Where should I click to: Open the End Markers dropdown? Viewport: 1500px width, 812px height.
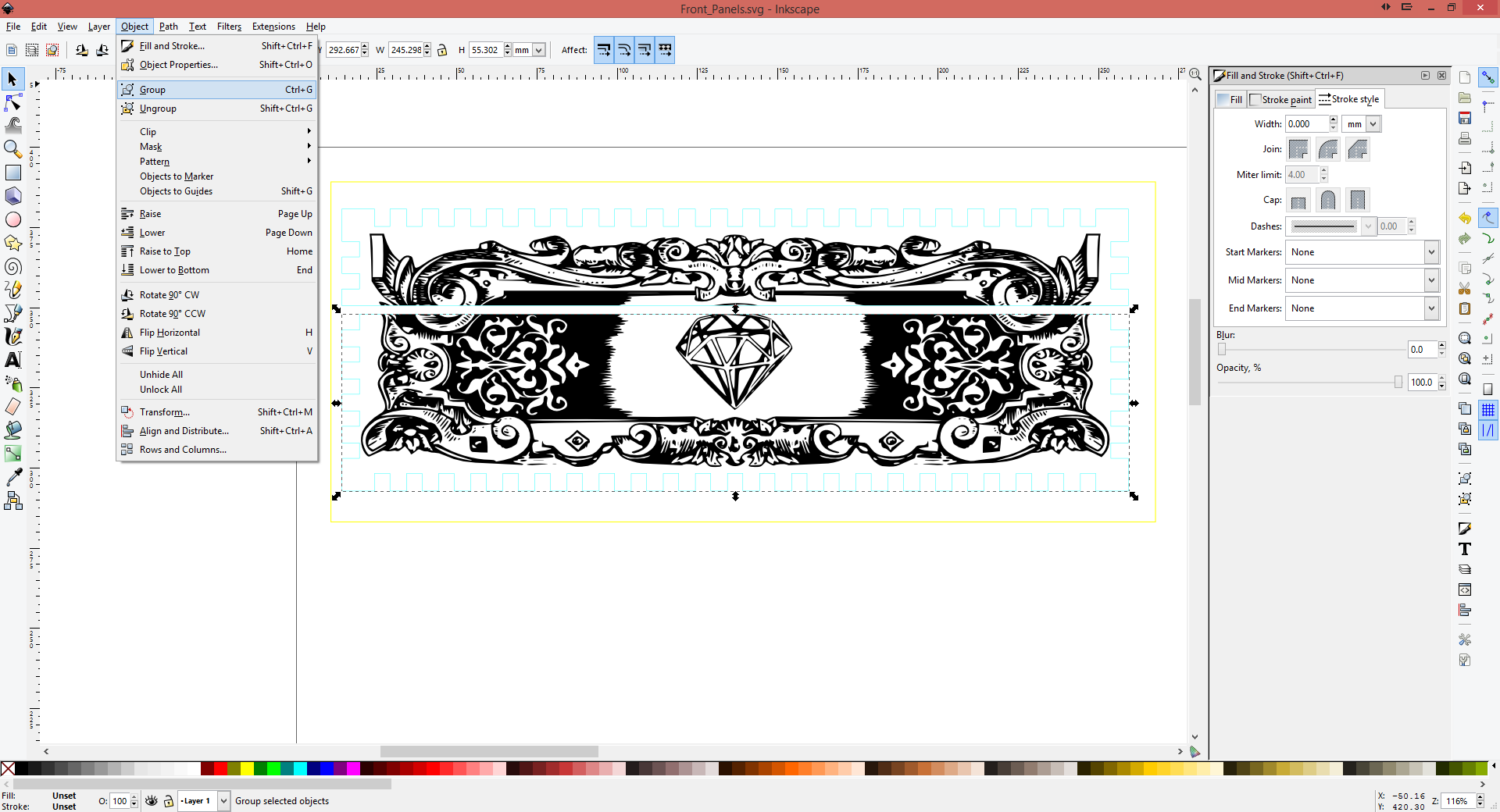[x=1362, y=308]
